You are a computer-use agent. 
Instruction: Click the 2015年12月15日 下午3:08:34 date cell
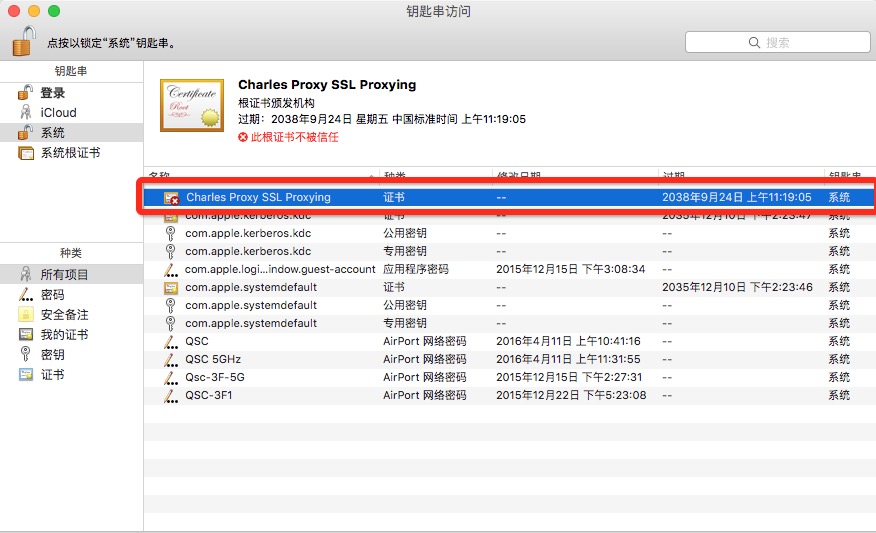(570, 269)
